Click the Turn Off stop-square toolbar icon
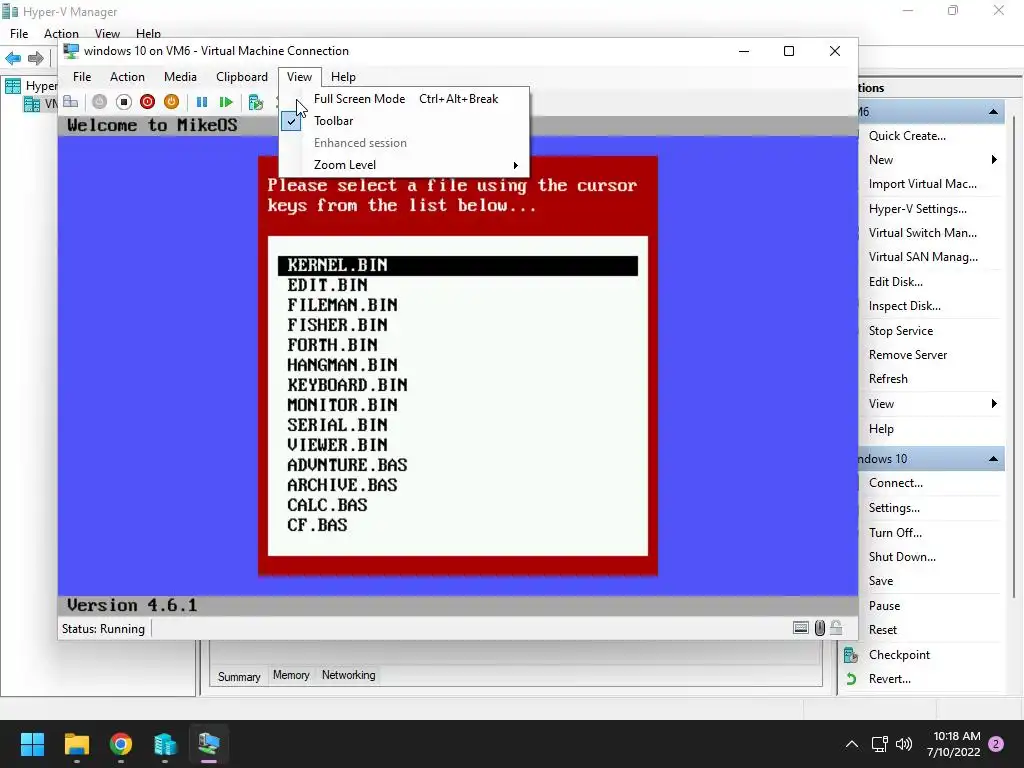Image resolution: width=1024 pixels, height=768 pixels. (x=123, y=102)
